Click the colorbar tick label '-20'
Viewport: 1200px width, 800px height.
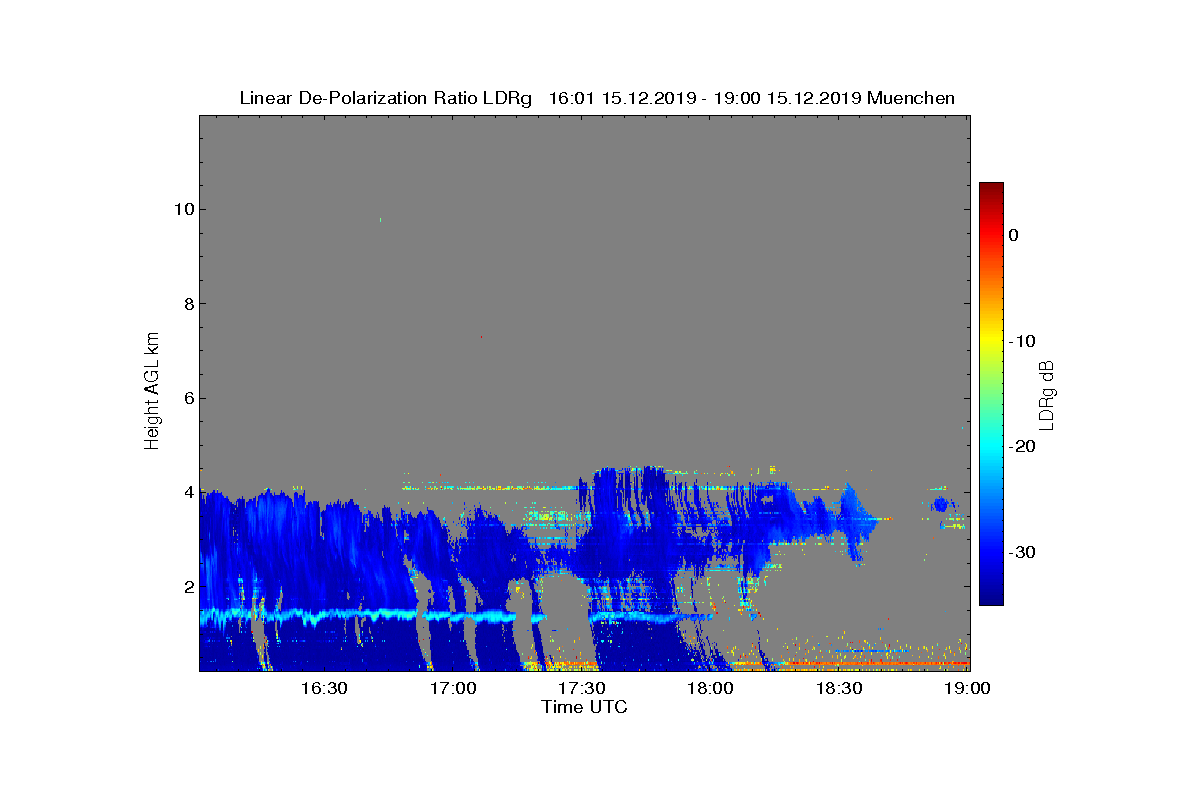click(1021, 447)
